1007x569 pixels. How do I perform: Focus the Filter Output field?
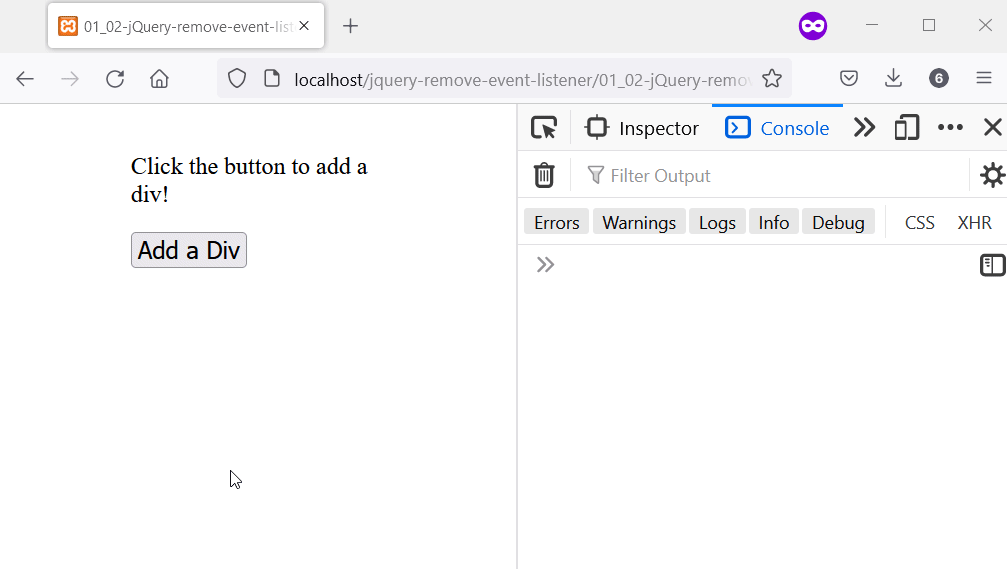coord(770,176)
